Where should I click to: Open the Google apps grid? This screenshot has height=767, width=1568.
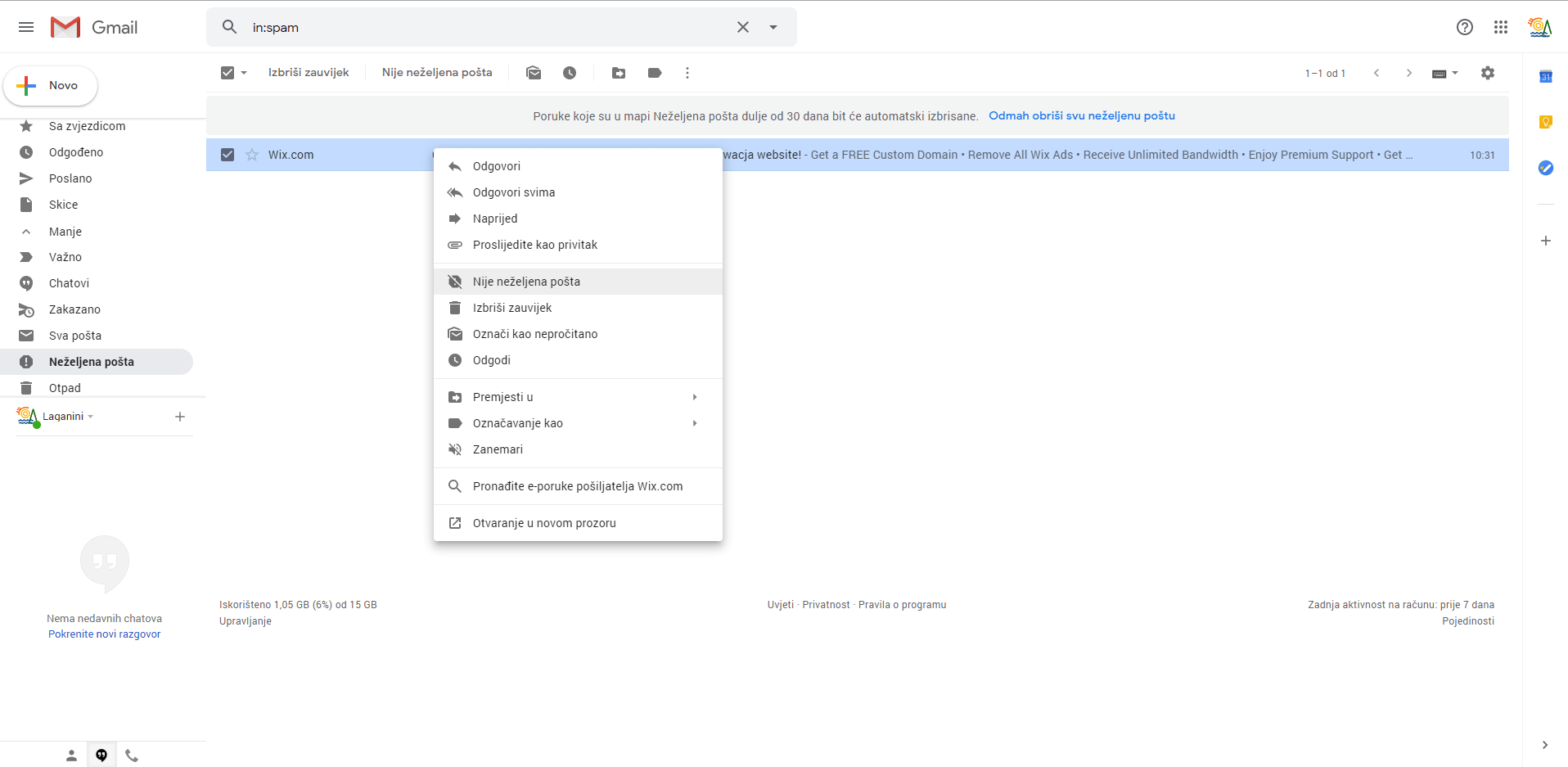click(1501, 27)
